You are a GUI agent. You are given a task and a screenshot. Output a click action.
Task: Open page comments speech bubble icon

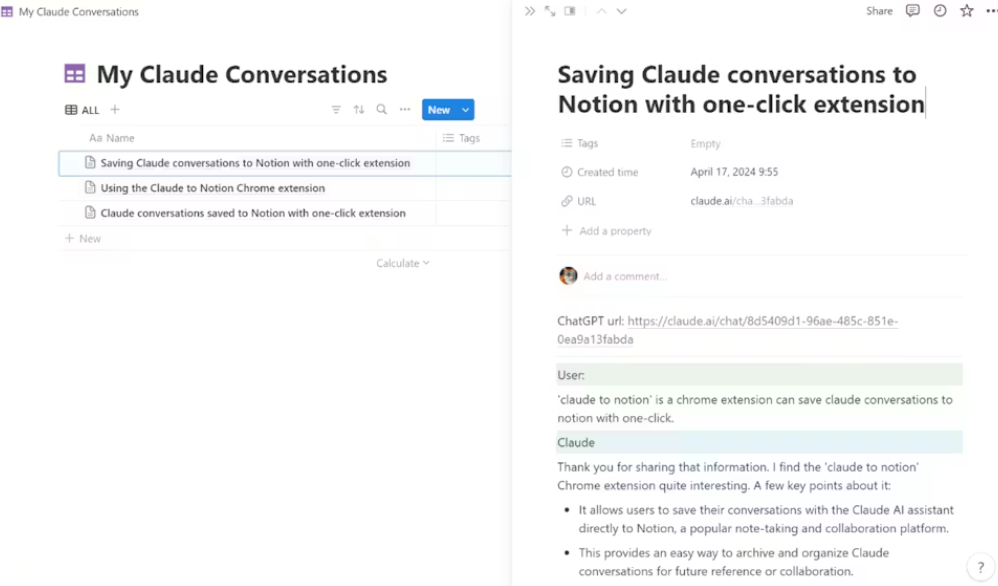[x=913, y=11]
